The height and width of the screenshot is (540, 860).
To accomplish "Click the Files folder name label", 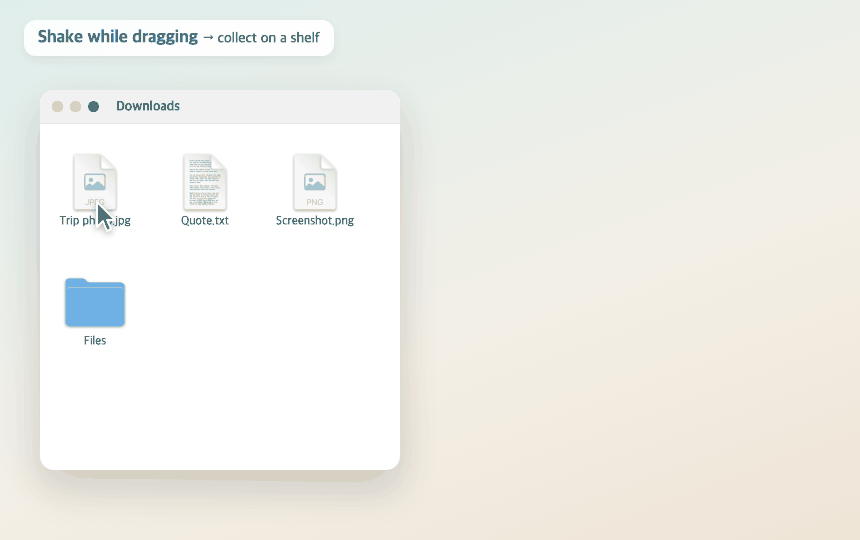I will 95,340.
